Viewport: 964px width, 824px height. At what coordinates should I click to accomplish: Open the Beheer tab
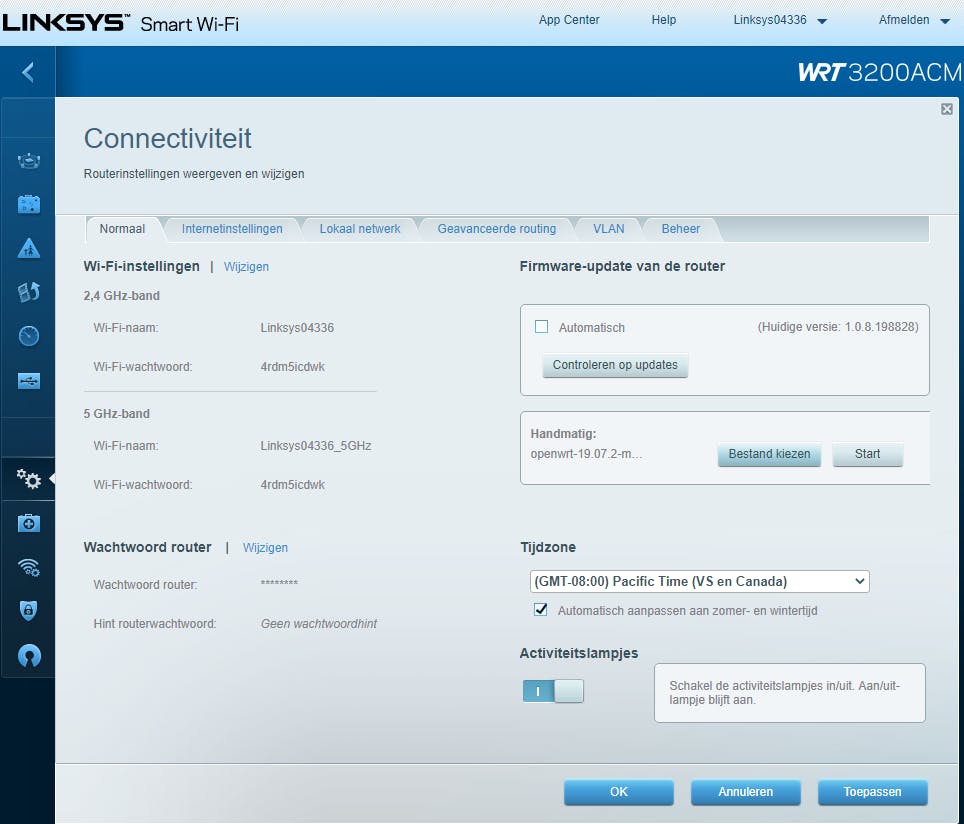pos(681,229)
